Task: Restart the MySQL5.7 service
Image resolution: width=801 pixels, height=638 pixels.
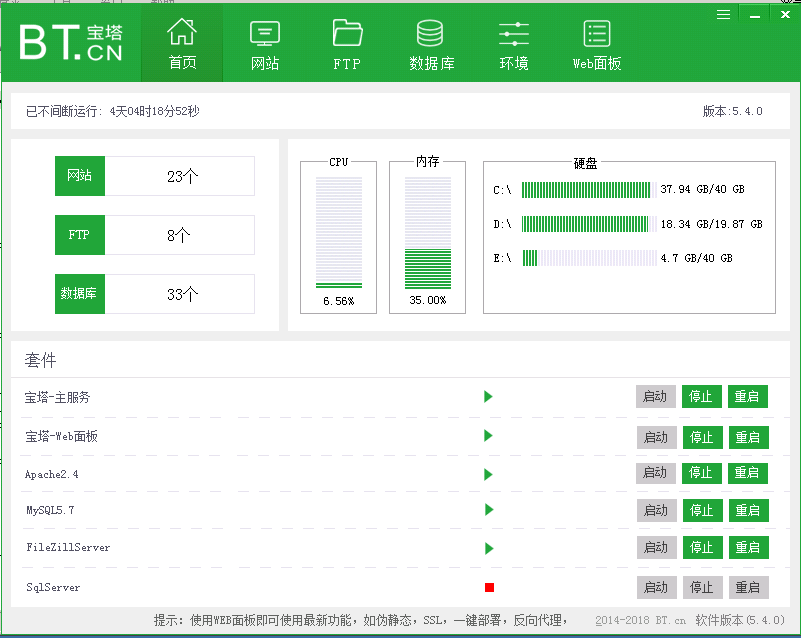Action: coord(748,510)
